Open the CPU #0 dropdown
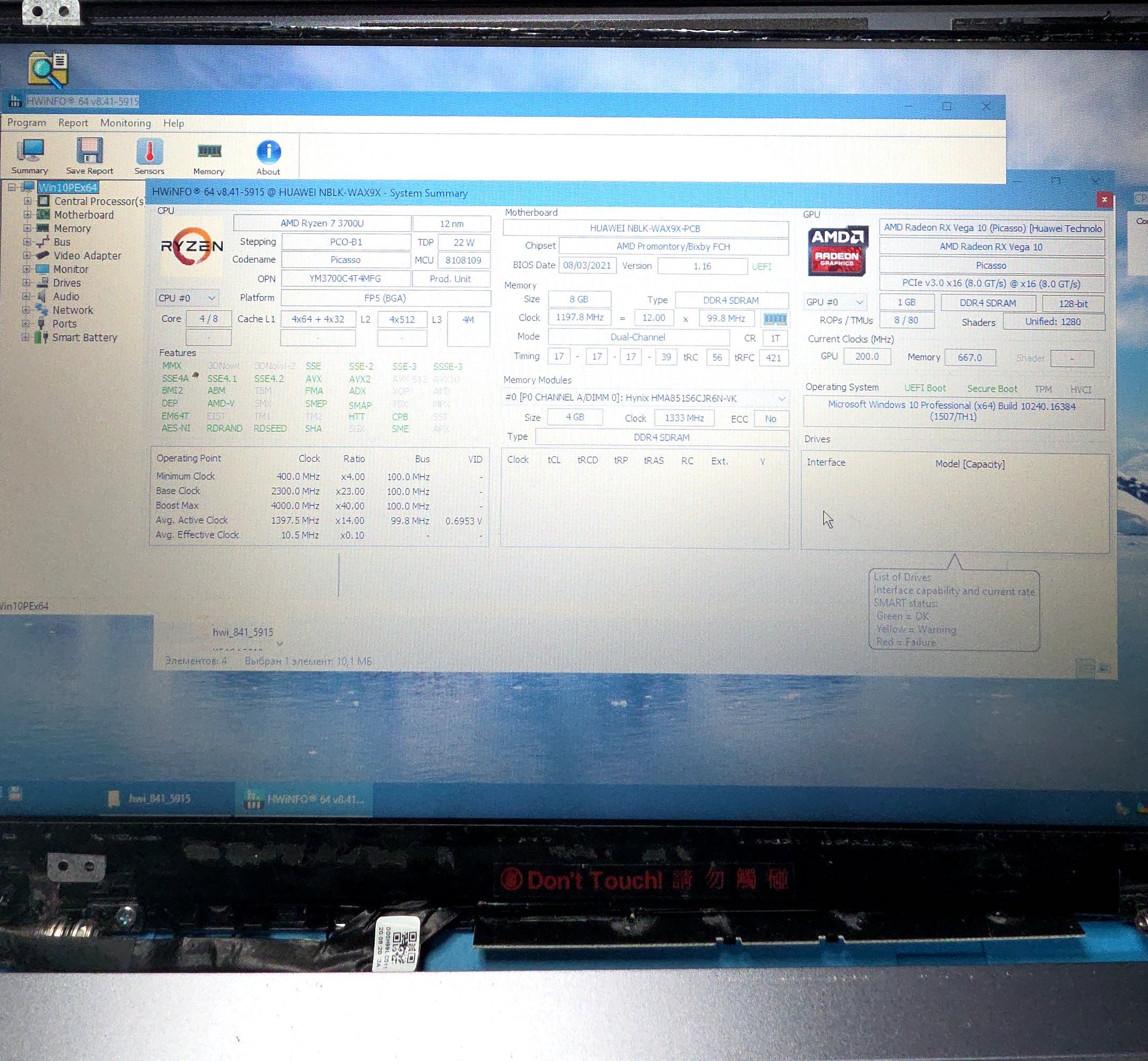This screenshot has height=1061, width=1148. (x=187, y=298)
